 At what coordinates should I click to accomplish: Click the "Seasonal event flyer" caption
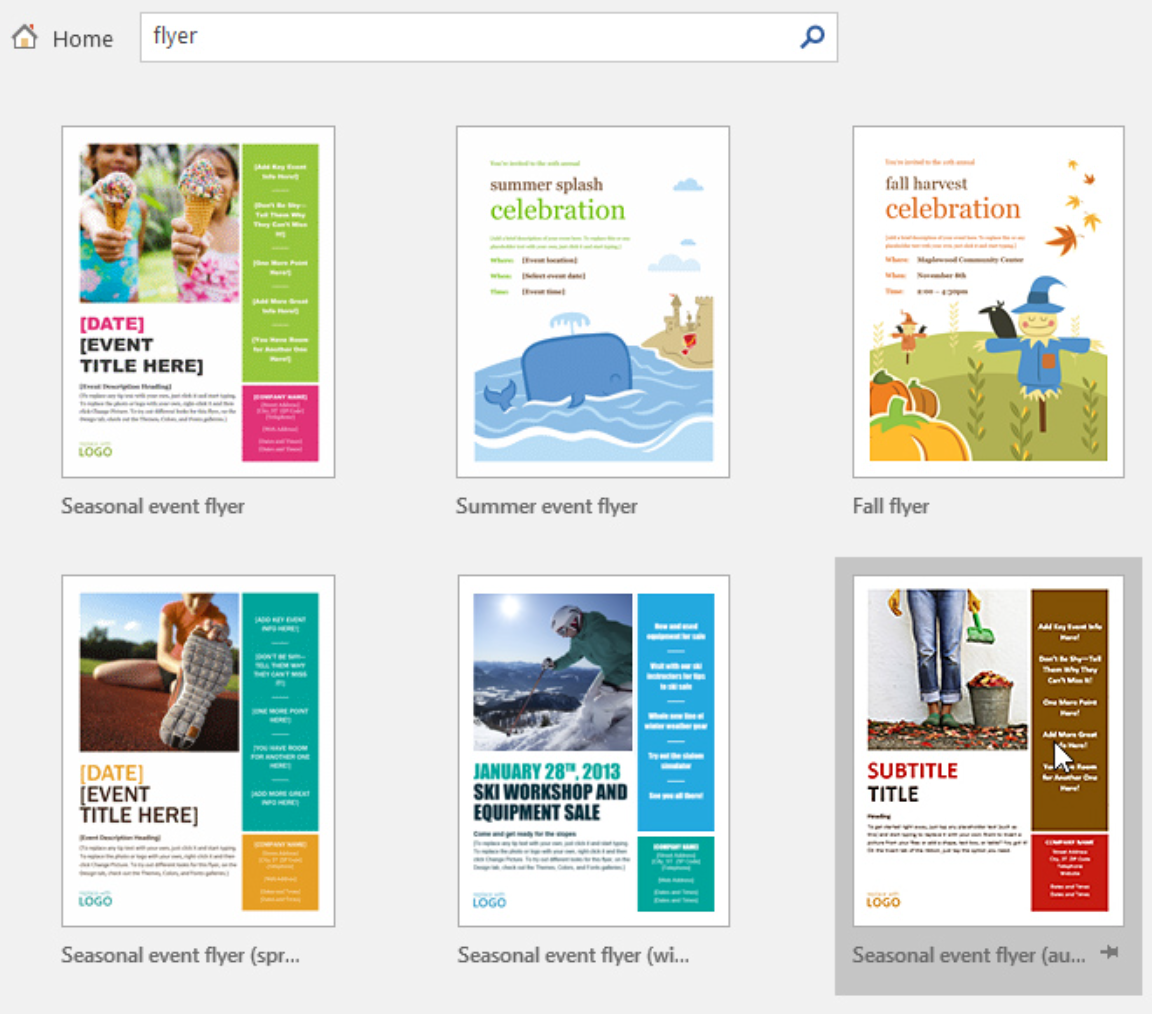(153, 506)
